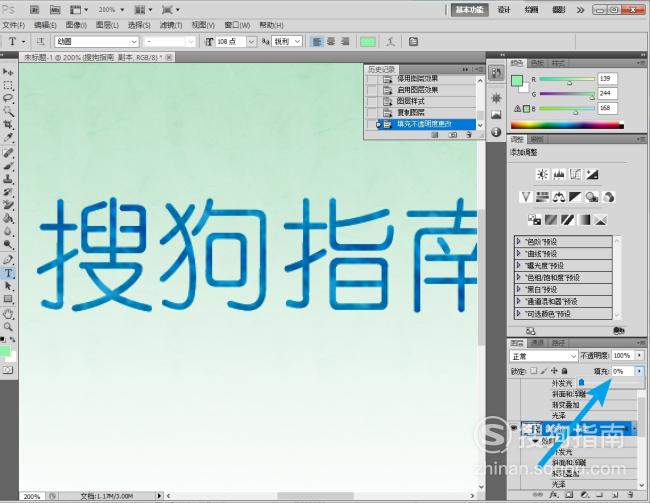This screenshot has height=503, width=650.
Task: Select the Zoom magnifier tool
Action: (x=8, y=327)
